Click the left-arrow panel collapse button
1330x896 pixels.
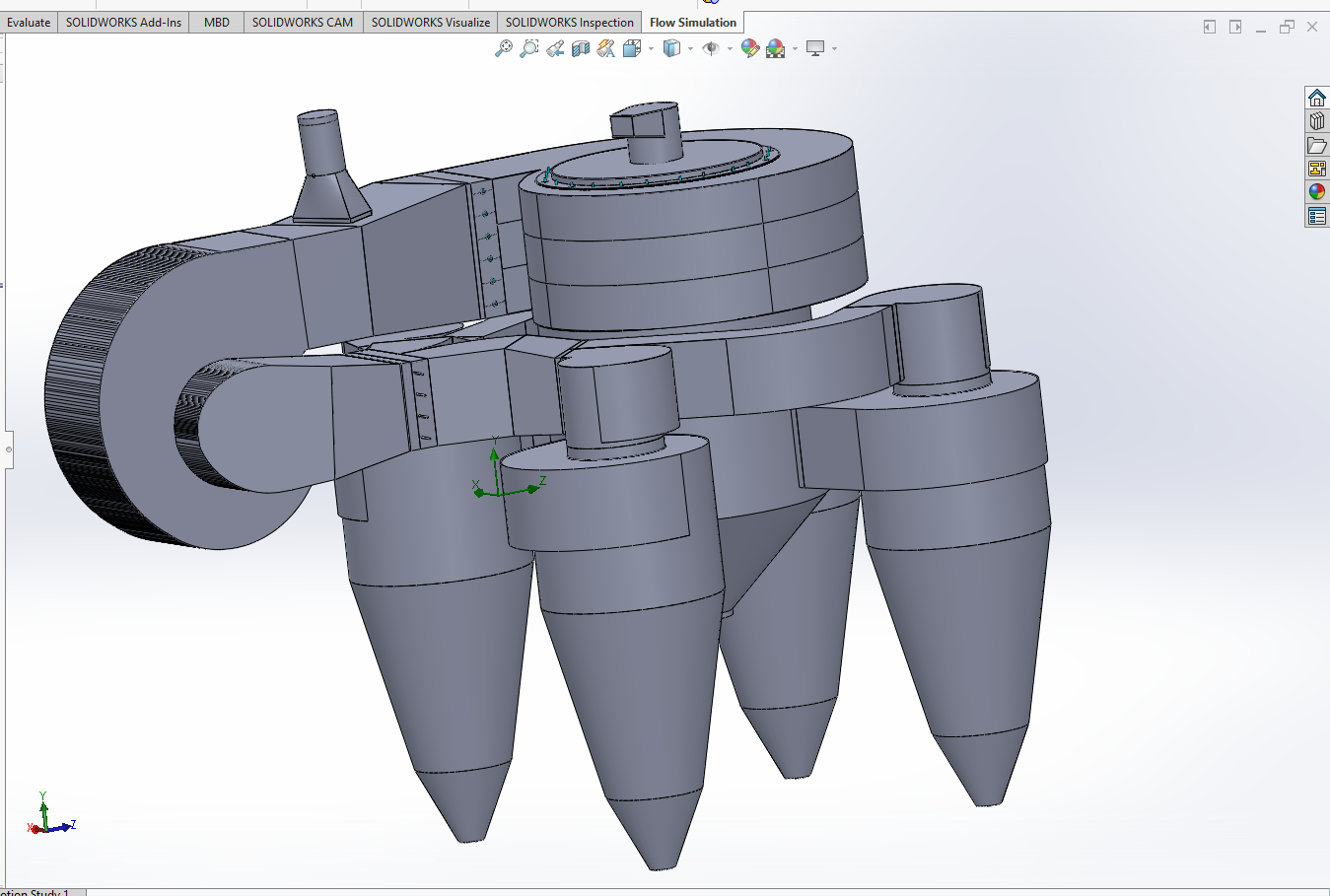pyautogui.click(x=1210, y=27)
